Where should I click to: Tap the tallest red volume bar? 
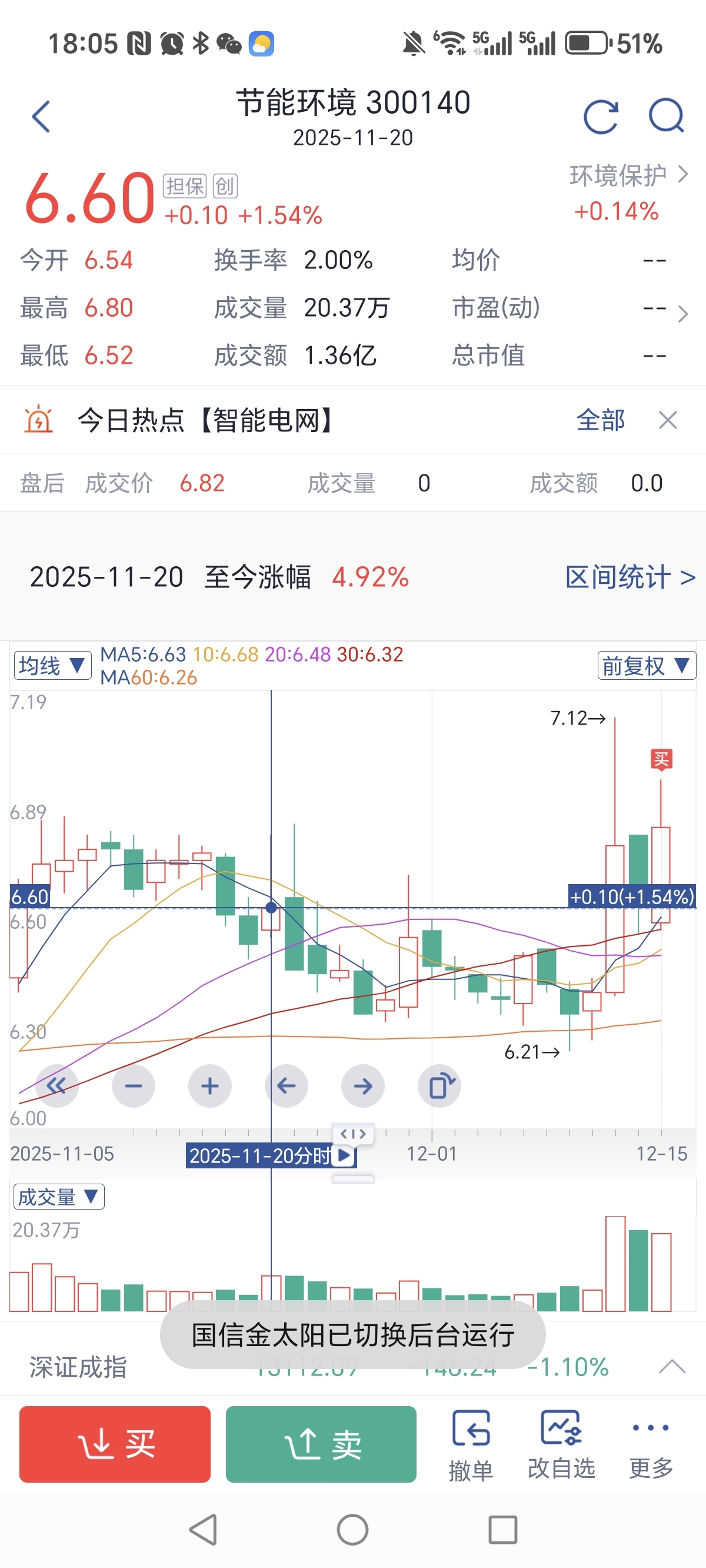click(x=615, y=1264)
